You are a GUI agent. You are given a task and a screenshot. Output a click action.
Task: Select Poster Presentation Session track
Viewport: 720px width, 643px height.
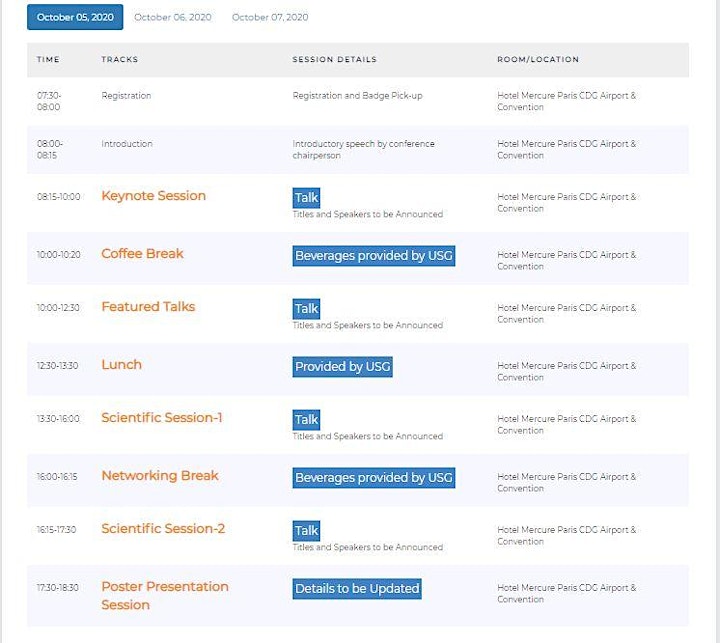point(165,595)
